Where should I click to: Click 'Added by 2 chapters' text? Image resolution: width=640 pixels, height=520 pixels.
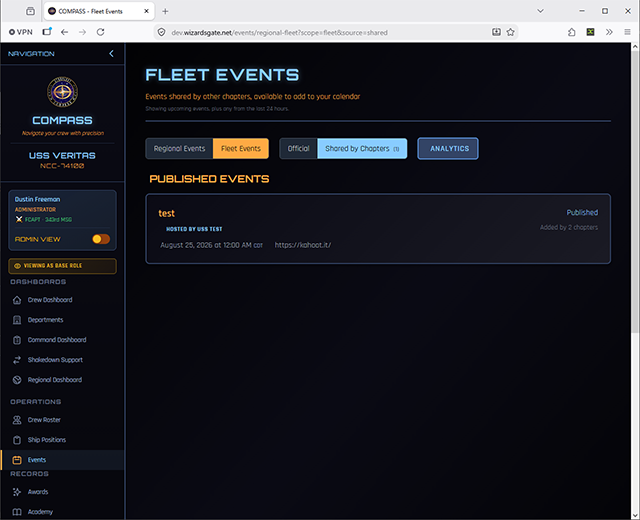[x=569, y=227]
